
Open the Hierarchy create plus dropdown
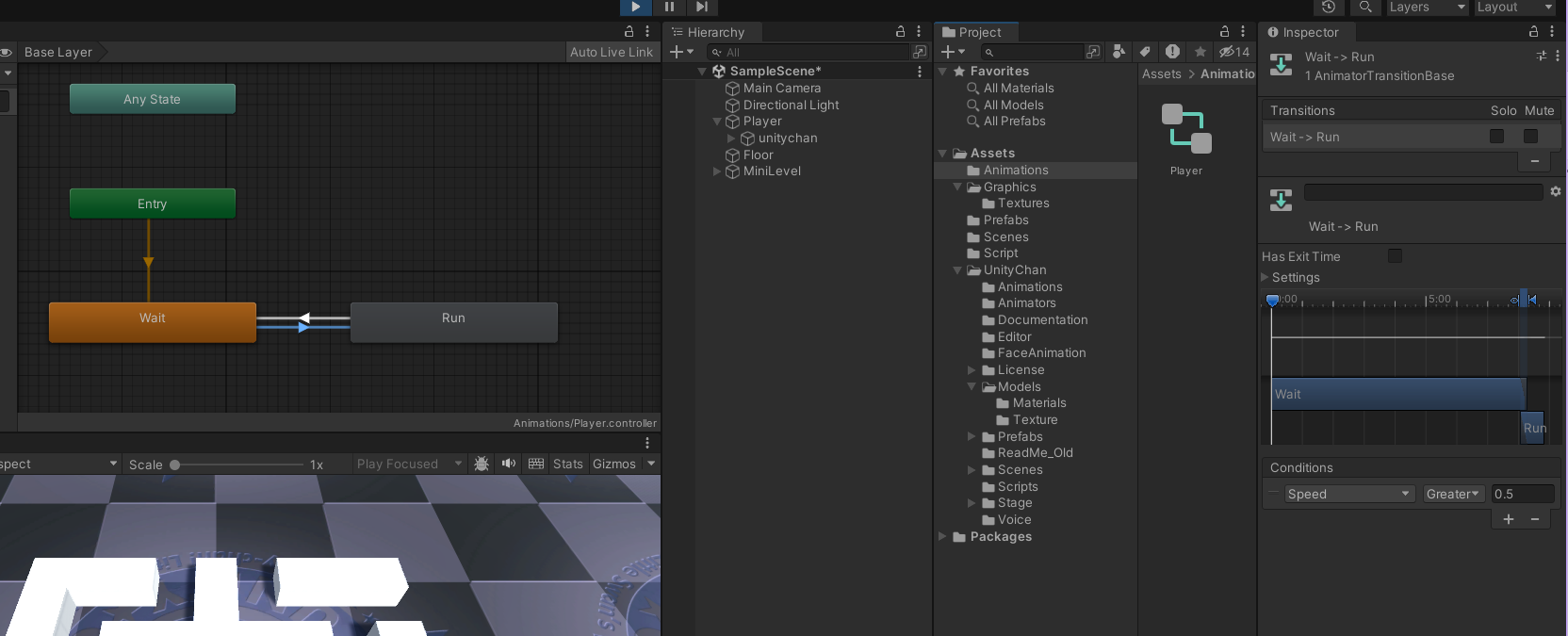tap(681, 52)
